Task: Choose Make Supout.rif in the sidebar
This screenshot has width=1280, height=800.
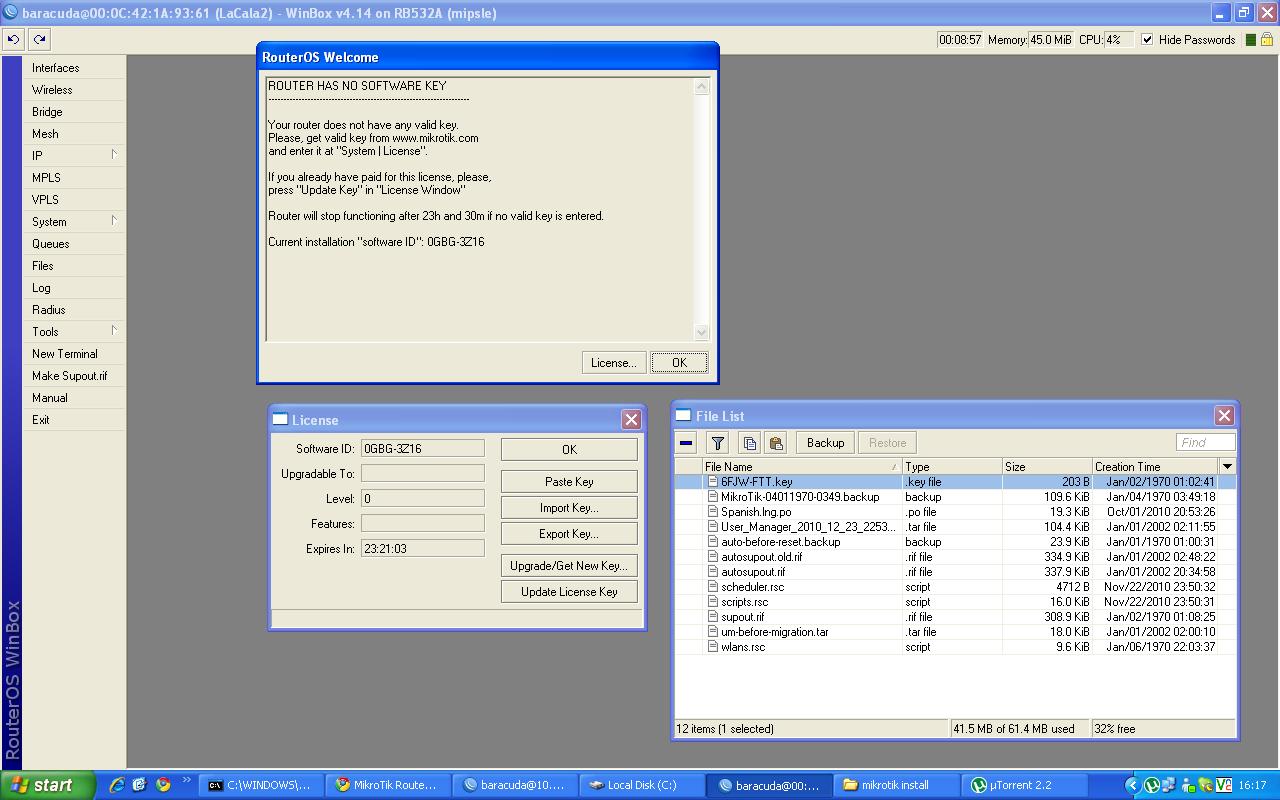Action: pyautogui.click(x=74, y=375)
